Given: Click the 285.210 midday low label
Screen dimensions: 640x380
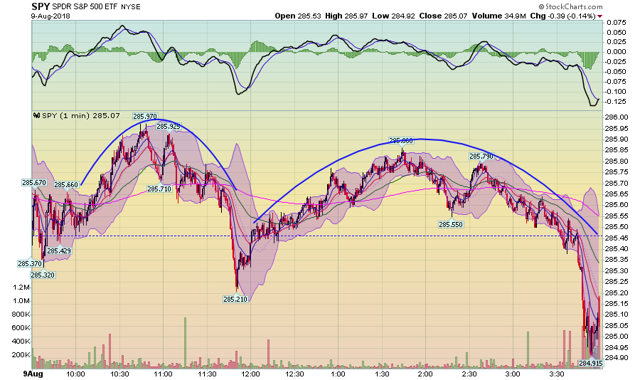Looking at the screenshot, I should [236, 299].
